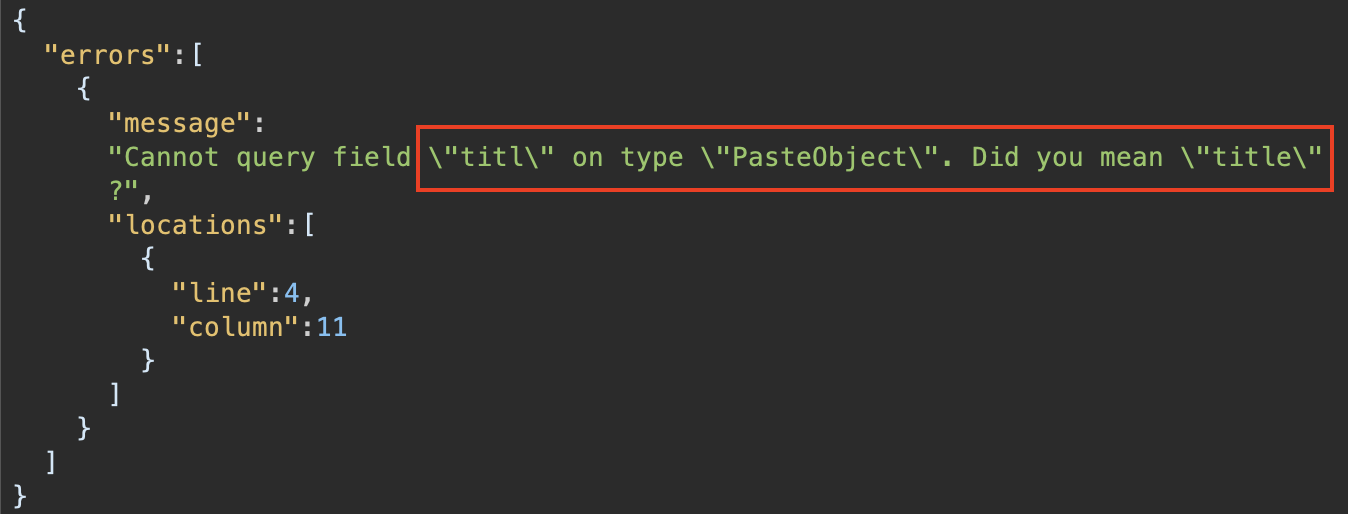1348x514 pixels.
Task: Click the opening brace above the "line" key
Action: (148, 258)
